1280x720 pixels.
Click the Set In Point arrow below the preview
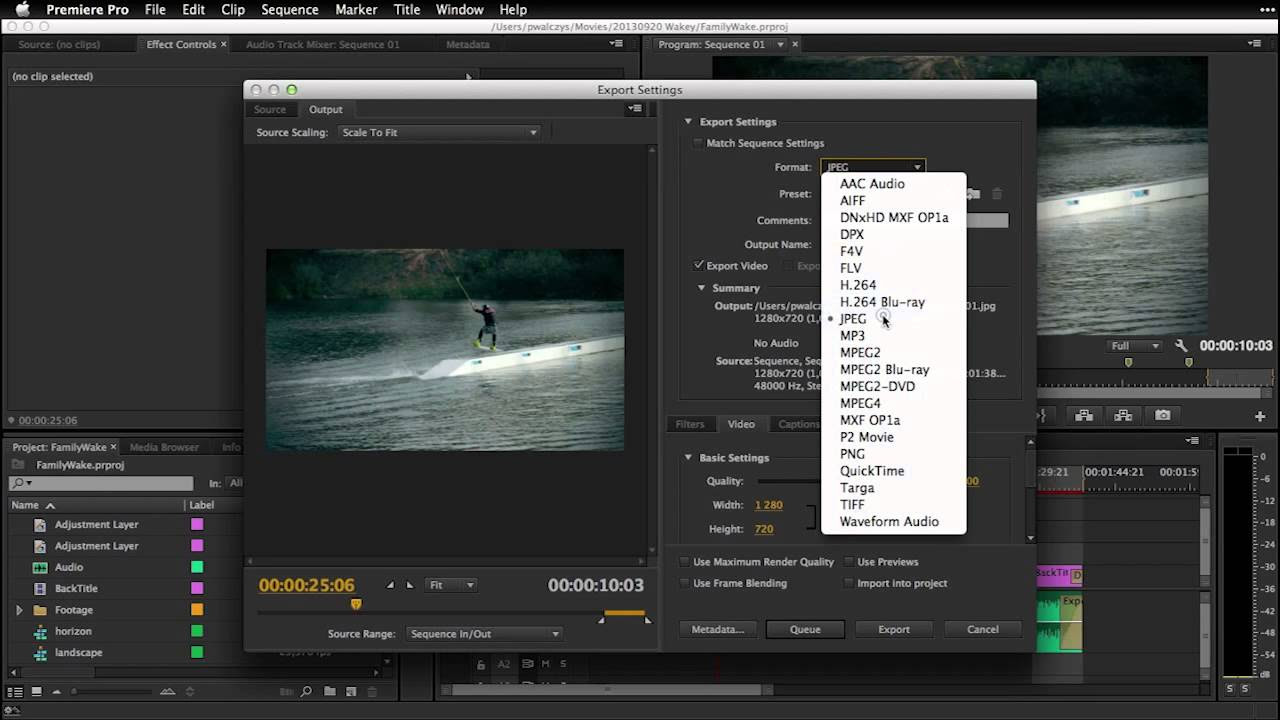391,585
